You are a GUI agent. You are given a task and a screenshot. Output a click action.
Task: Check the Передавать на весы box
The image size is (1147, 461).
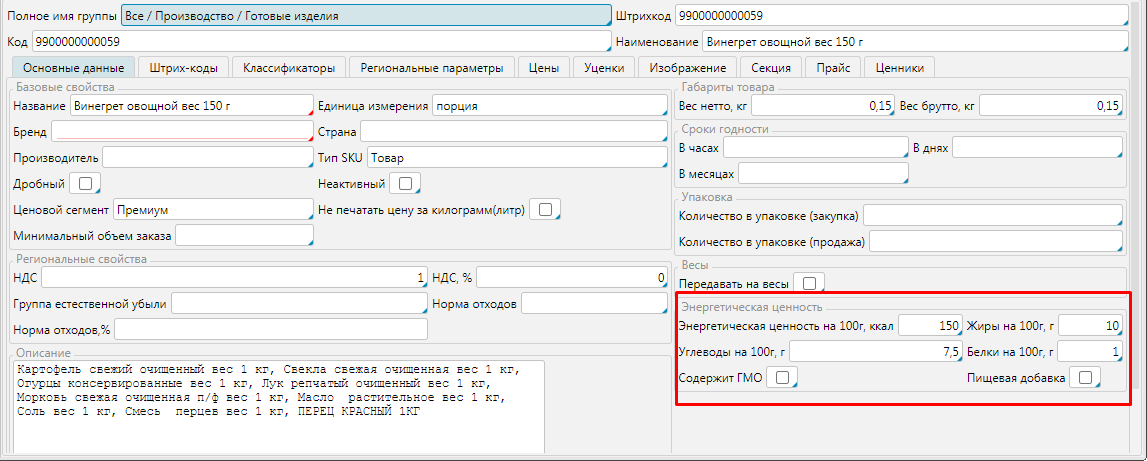(810, 283)
